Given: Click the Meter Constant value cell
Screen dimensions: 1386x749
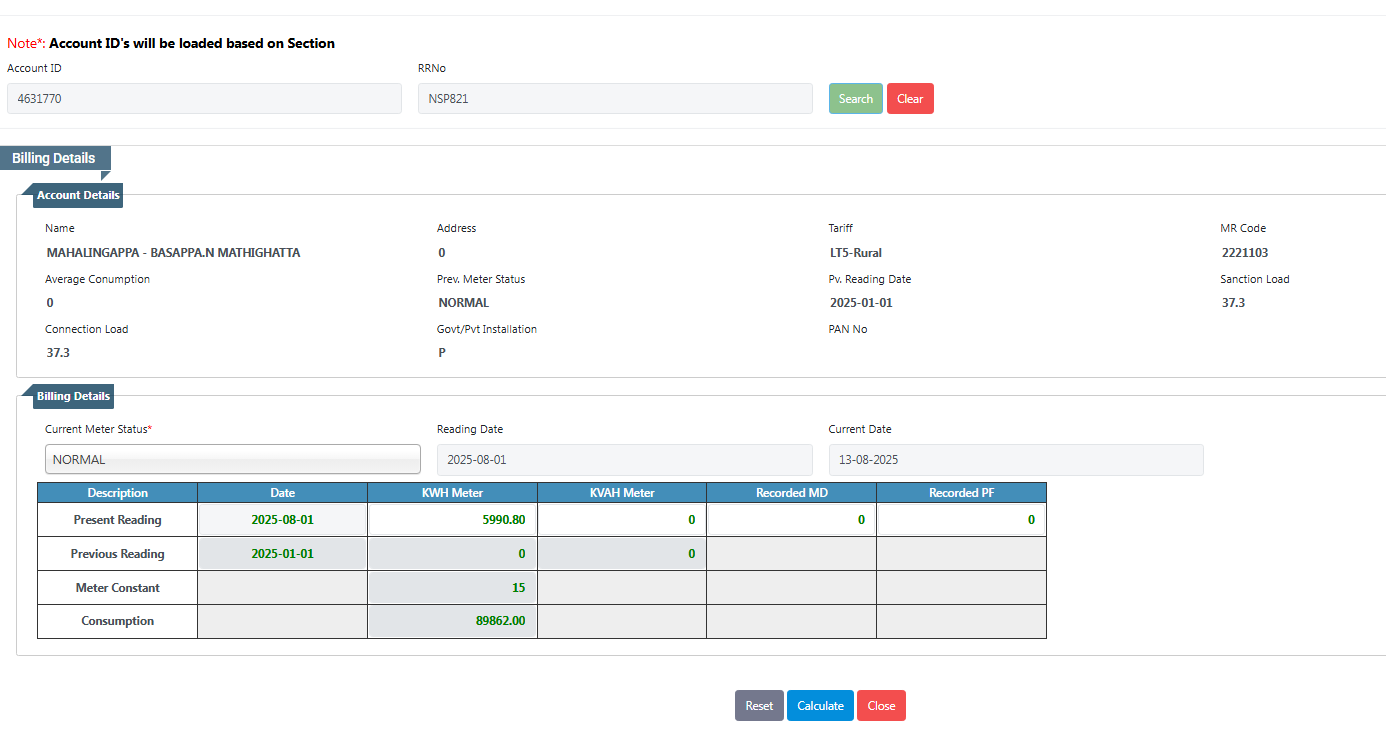Looking at the screenshot, I should [x=452, y=588].
